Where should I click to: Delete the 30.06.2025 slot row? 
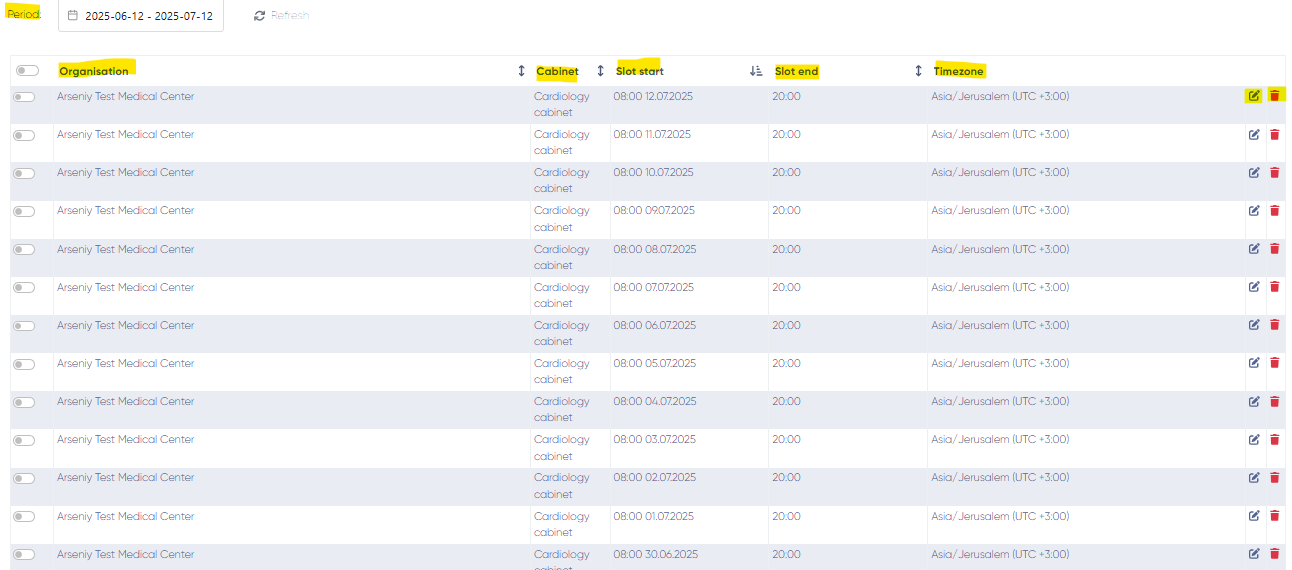[x=1275, y=554]
